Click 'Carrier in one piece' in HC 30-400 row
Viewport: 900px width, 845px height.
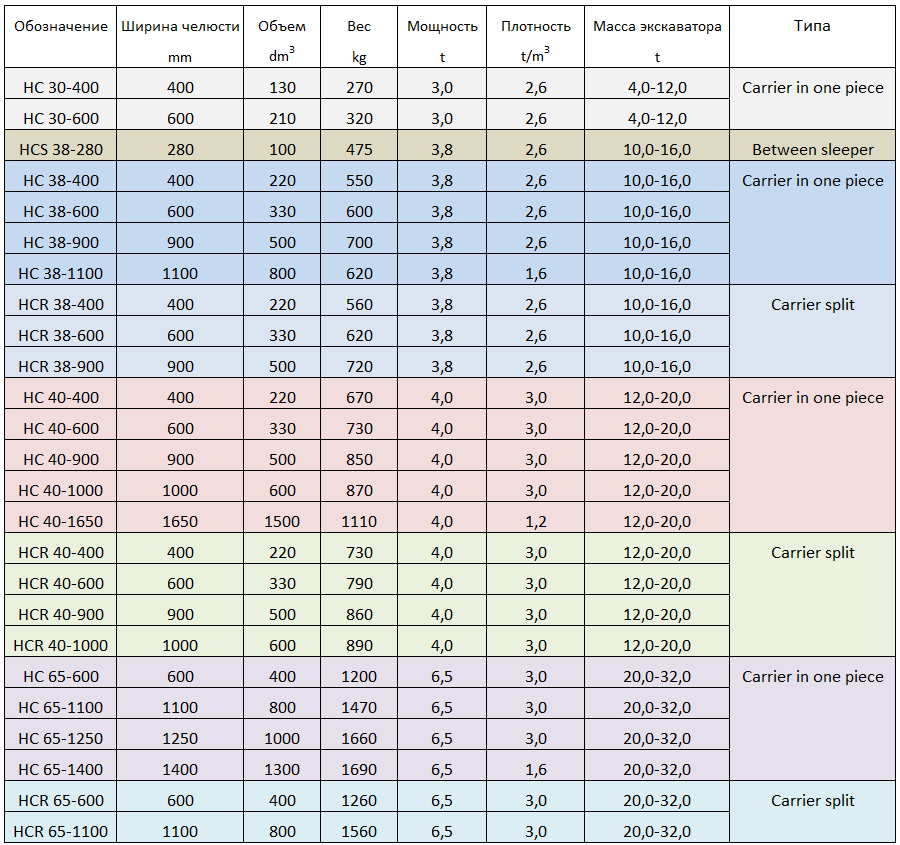point(813,87)
